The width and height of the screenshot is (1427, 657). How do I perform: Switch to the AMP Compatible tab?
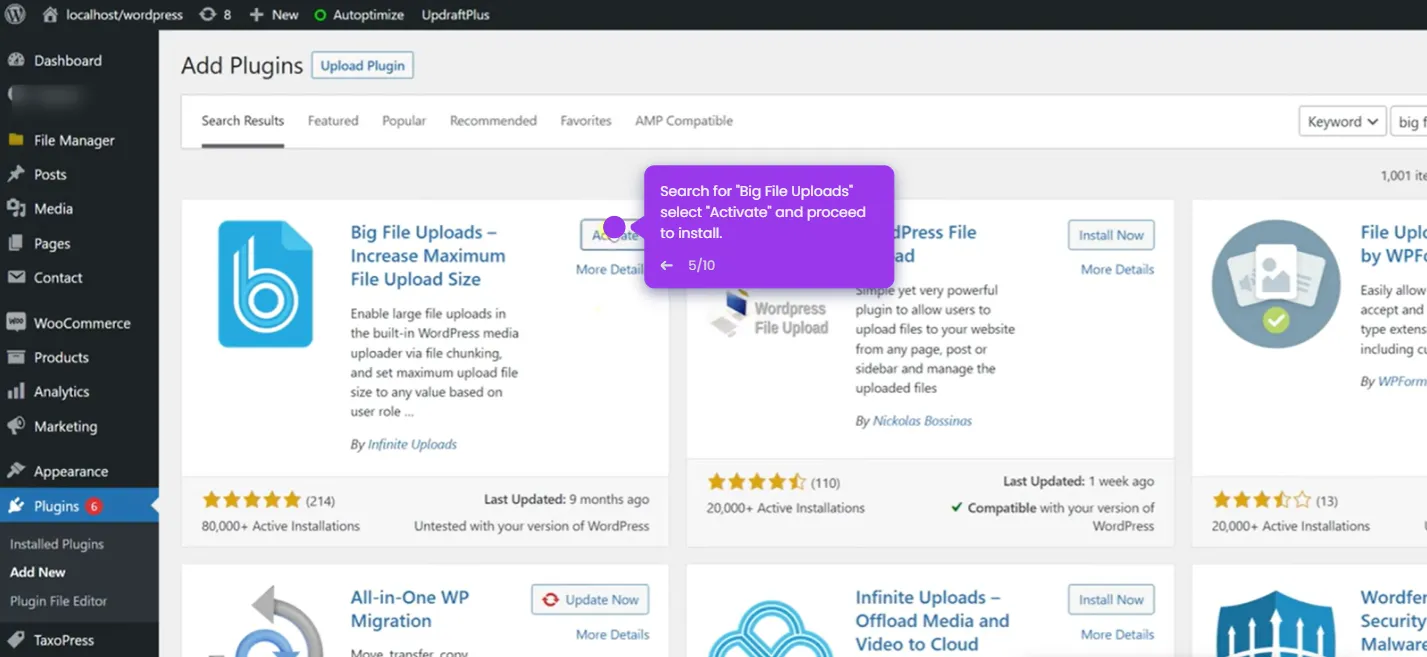click(684, 121)
